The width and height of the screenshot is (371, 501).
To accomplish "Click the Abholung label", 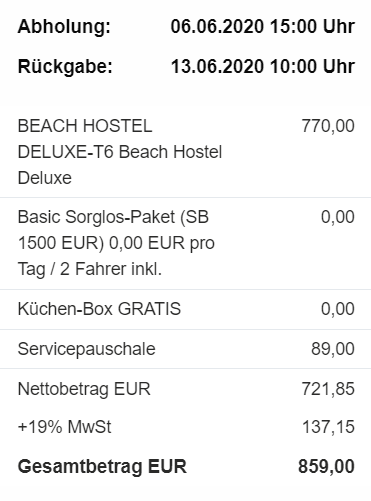I will coord(64,26).
